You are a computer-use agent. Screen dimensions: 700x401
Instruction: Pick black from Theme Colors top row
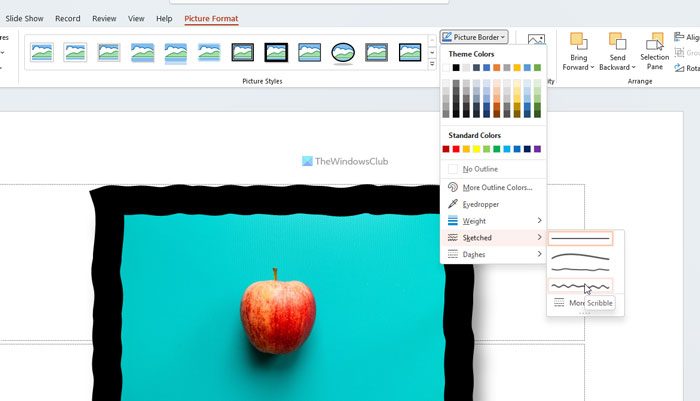456,68
